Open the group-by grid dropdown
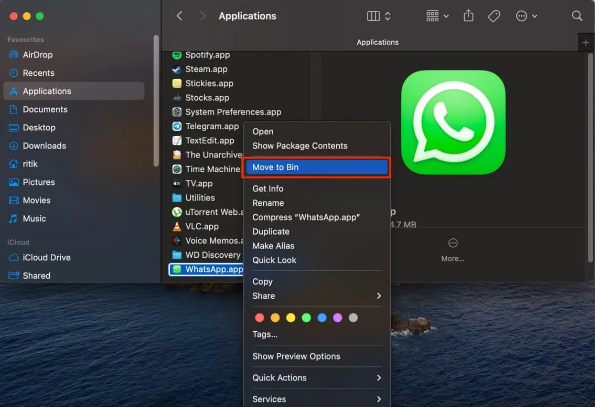This screenshot has height=407, width=595. 438,16
